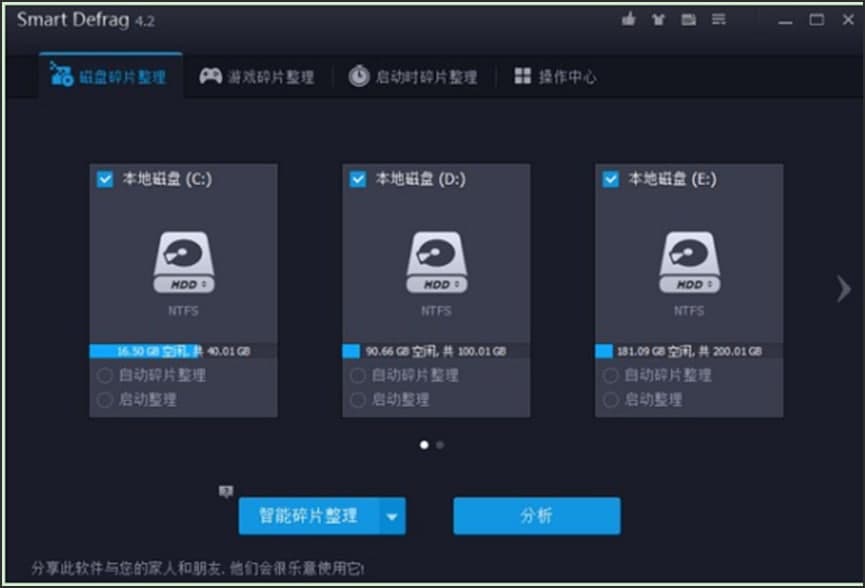The width and height of the screenshot is (865, 588).
Task: Uncheck the 本地磁盘 (D:) checkbox
Action: point(357,179)
